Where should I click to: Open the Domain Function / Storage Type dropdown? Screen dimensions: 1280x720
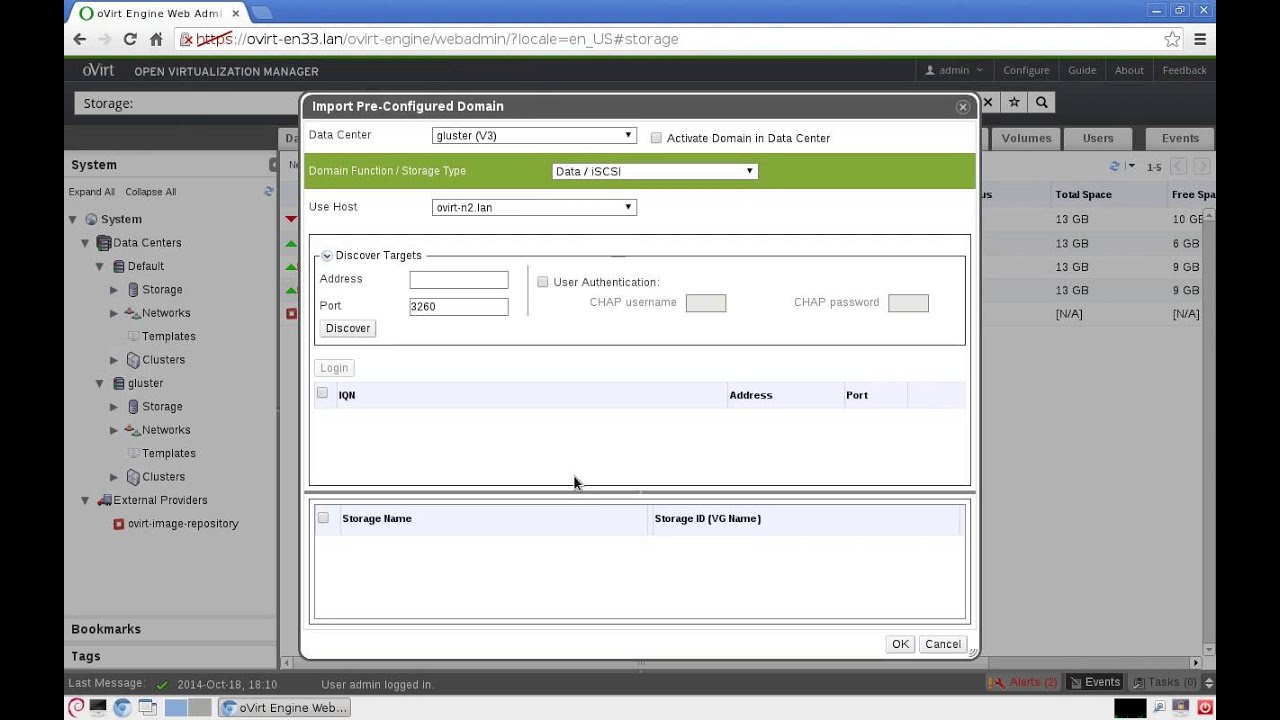pos(655,171)
